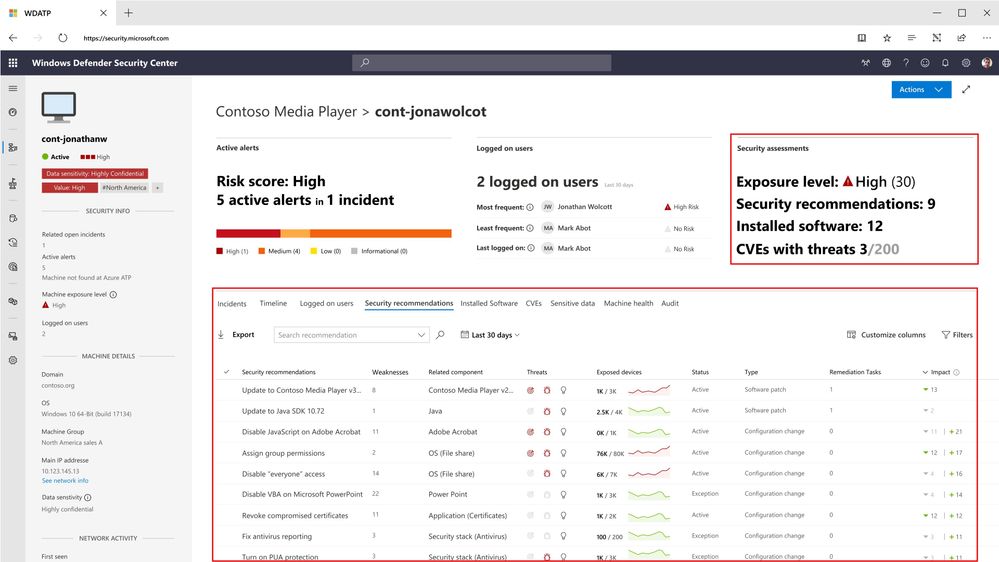
Task: Click bug threat icon on Java SDK row
Action: [x=547, y=411]
